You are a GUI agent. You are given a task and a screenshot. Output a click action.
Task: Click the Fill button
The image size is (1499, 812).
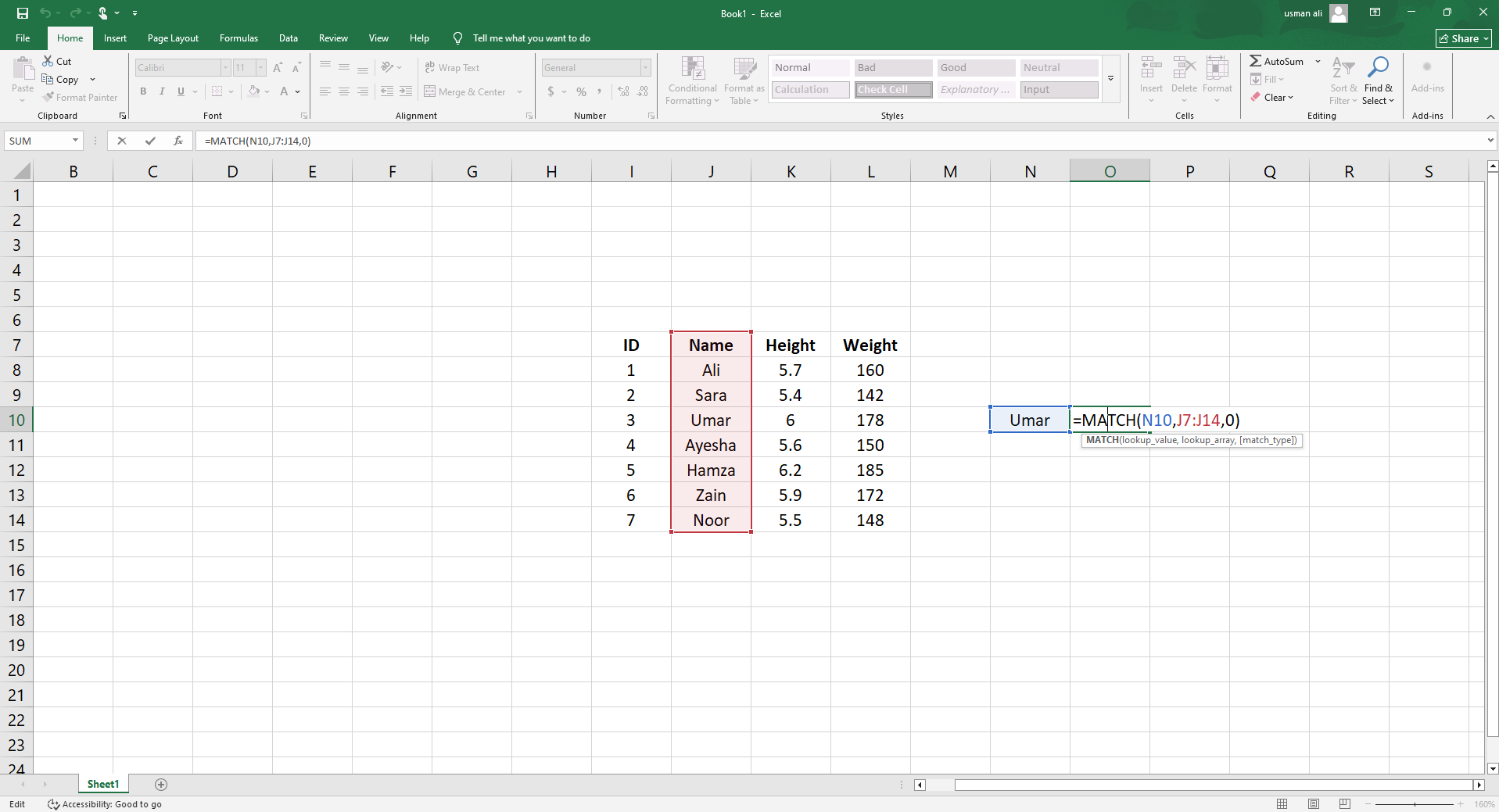tap(1267, 79)
